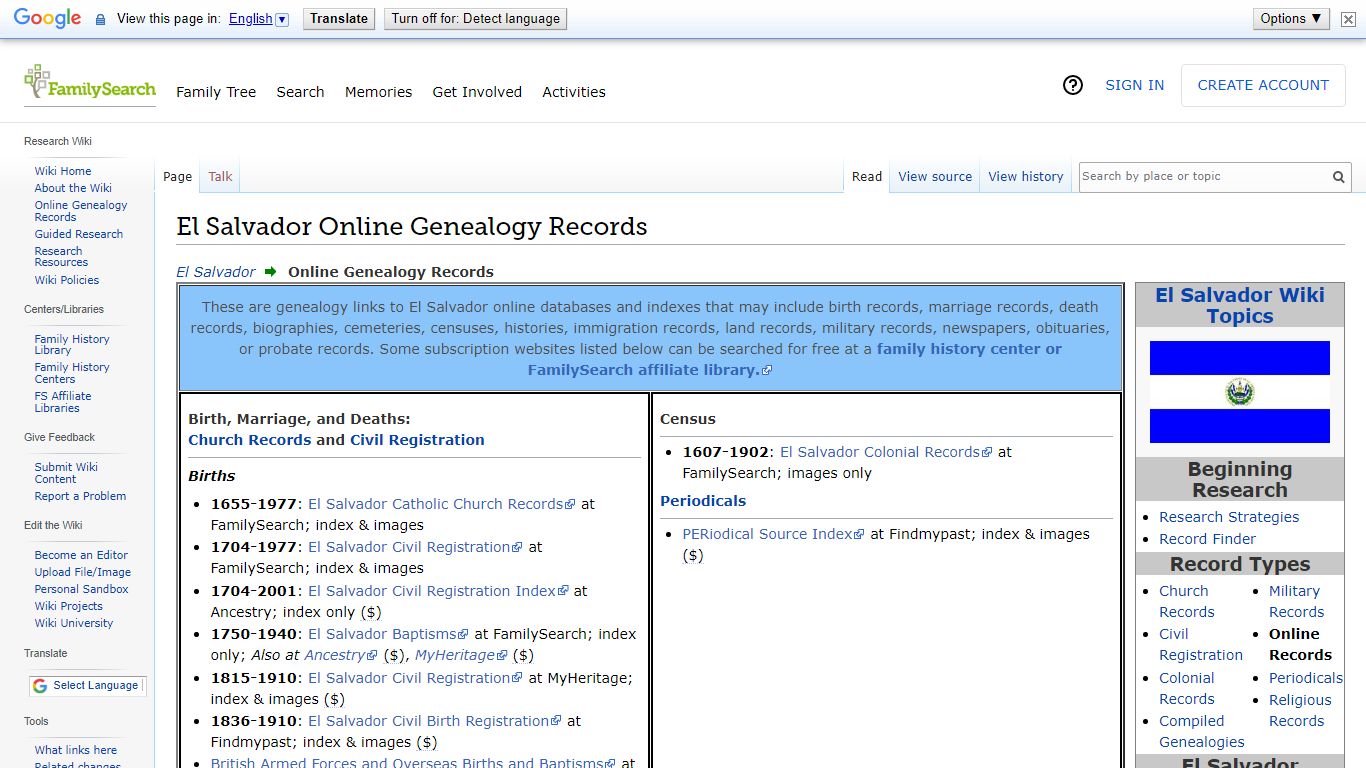Image resolution: width=1366 pixels, height=768 pixels.
Task: Click the FamilySearch logo
Action: click(90, 84)
